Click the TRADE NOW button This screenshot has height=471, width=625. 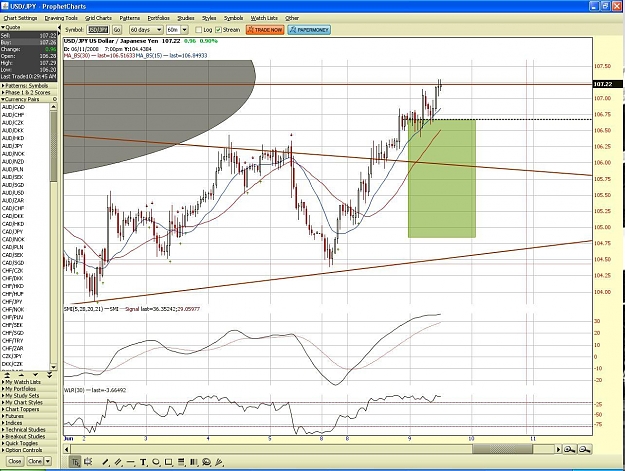pos(265,30)
